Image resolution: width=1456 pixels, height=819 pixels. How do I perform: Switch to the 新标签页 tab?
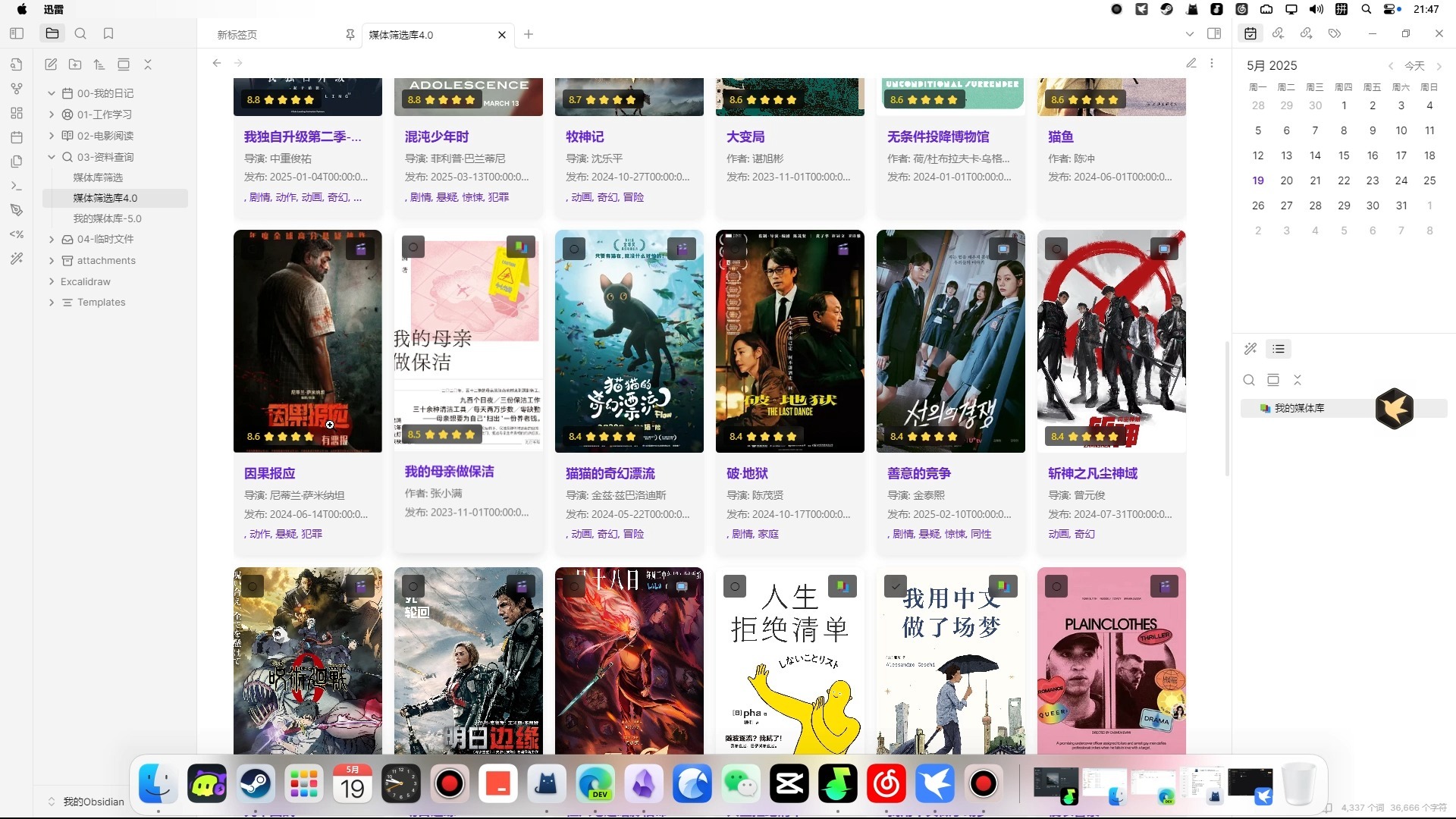pyautogui.click(x=237, y=35)
